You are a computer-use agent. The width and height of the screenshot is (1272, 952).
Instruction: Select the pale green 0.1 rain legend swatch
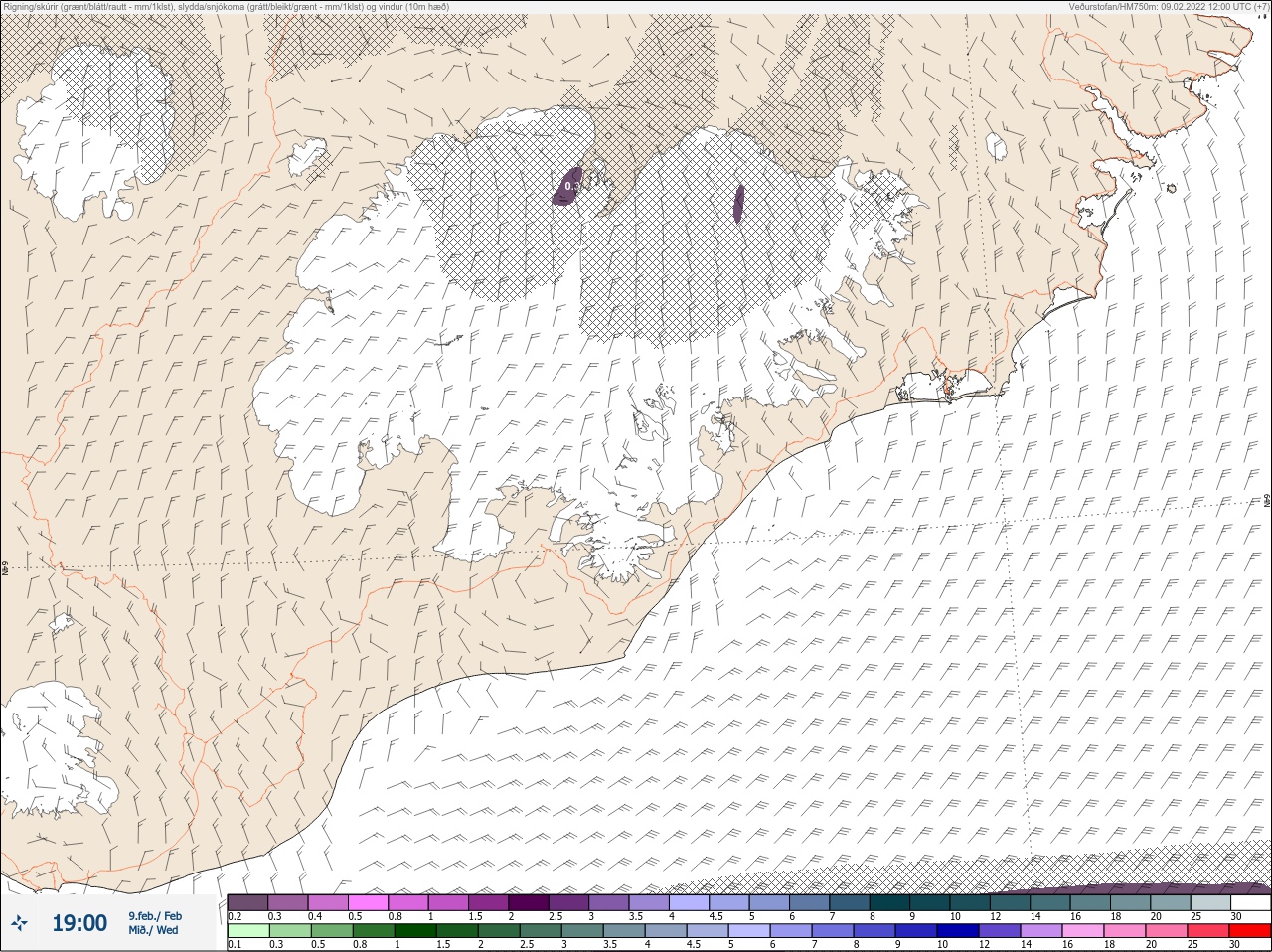(247, 931)
